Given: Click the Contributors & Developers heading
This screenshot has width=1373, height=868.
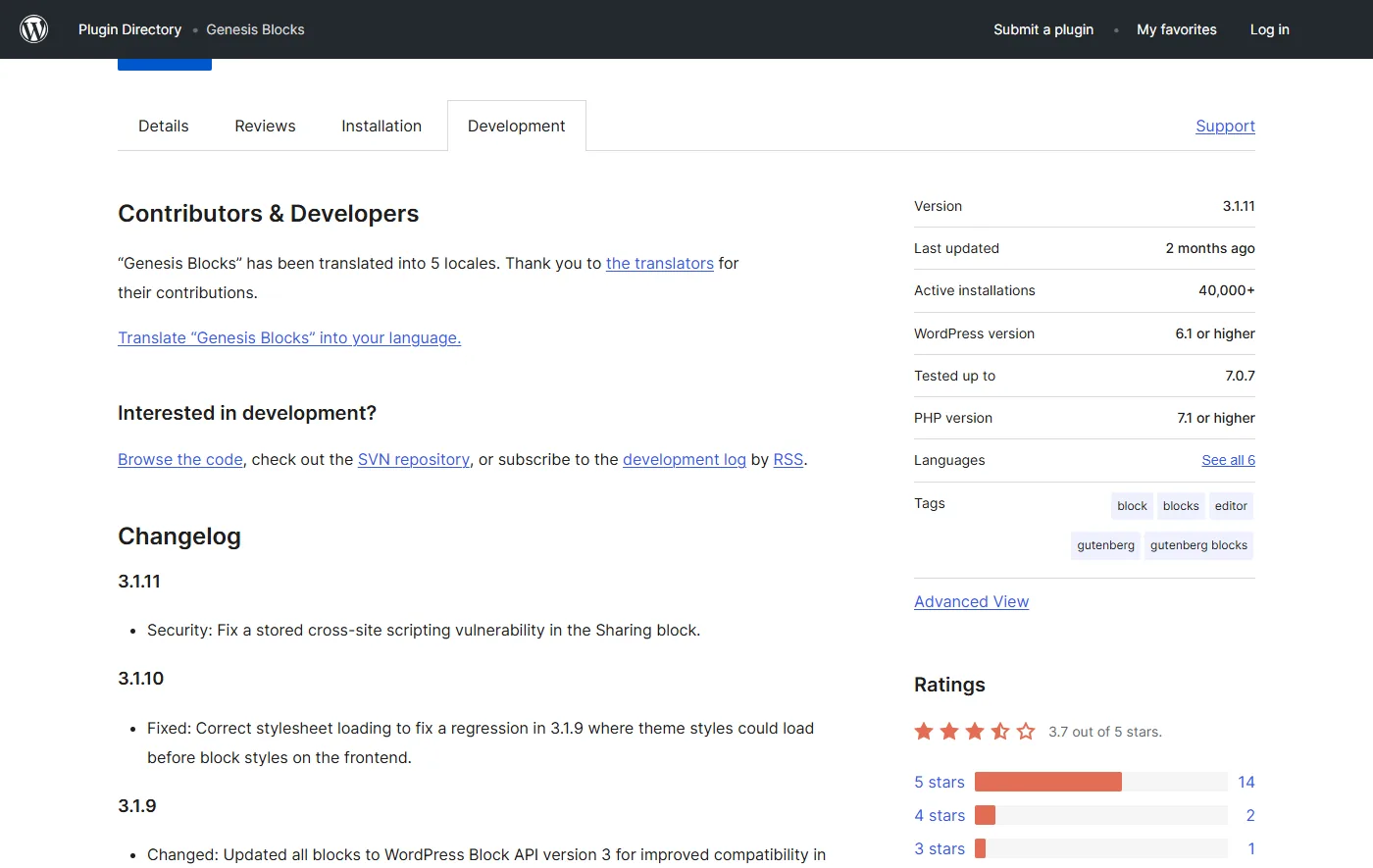Looking at the screenshot, I should click(269, 214).
